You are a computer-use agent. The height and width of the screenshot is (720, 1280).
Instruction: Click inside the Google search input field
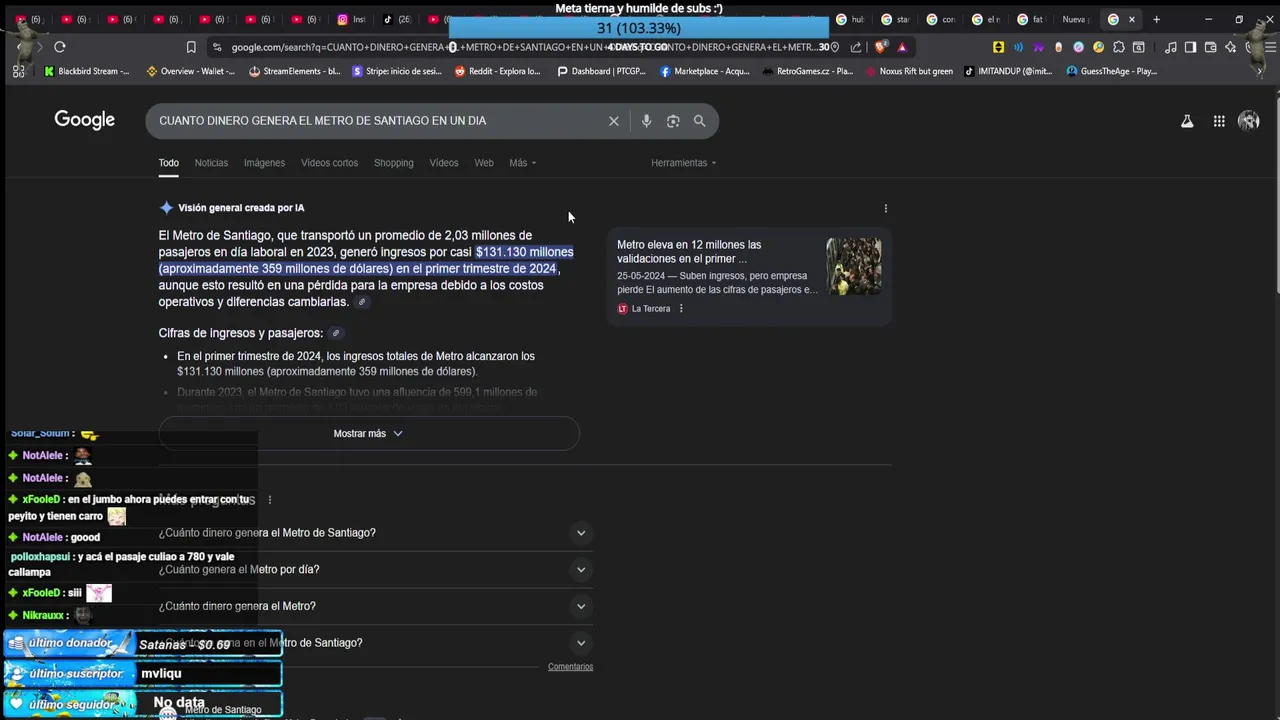pos(380,121)
